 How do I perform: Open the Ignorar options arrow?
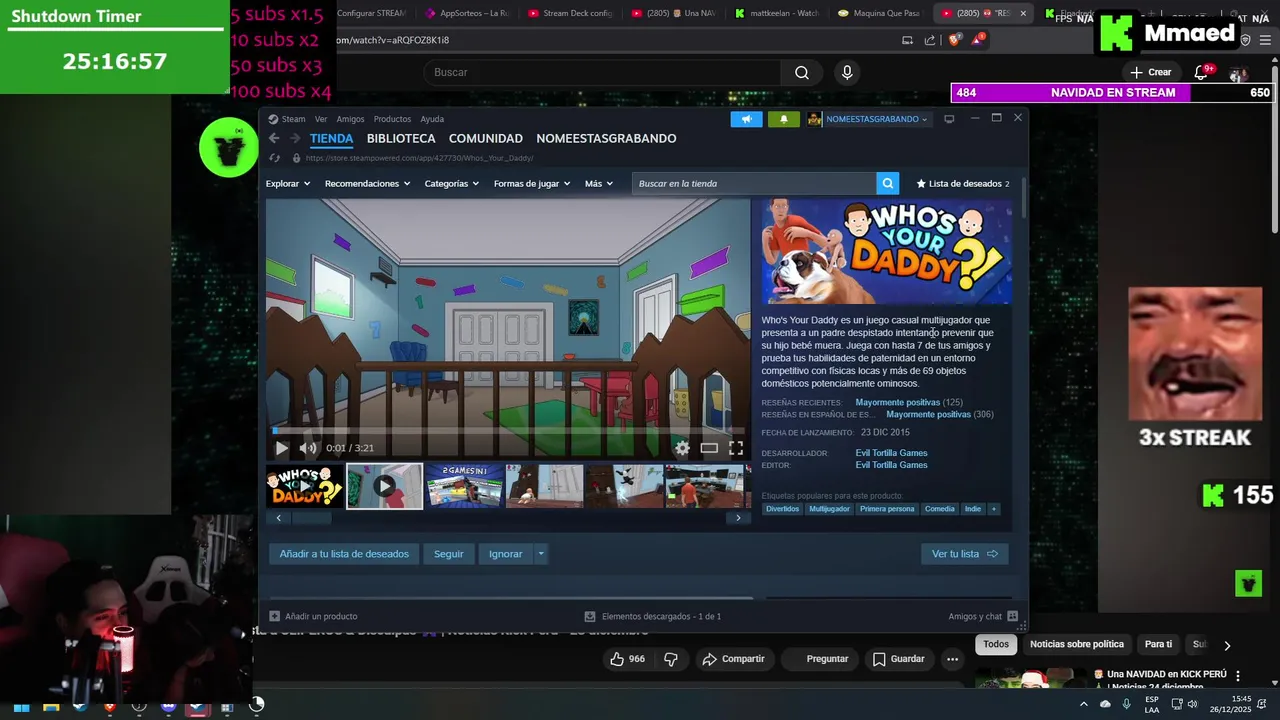point(541,554)
